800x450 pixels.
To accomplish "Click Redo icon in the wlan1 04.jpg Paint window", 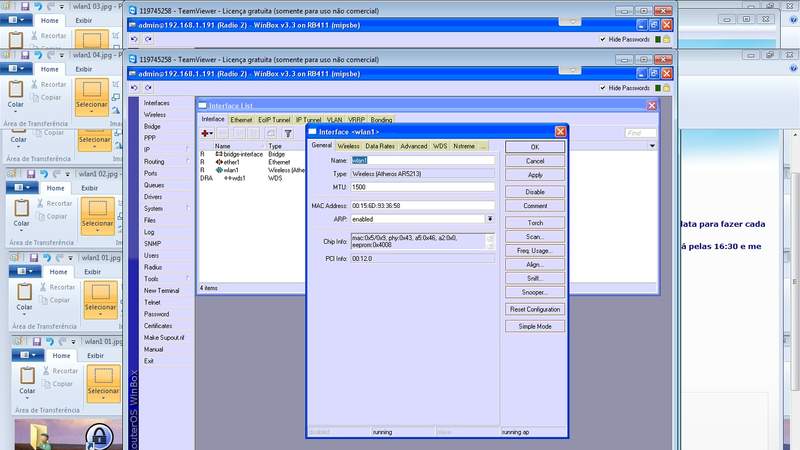I will coord(51,55).
